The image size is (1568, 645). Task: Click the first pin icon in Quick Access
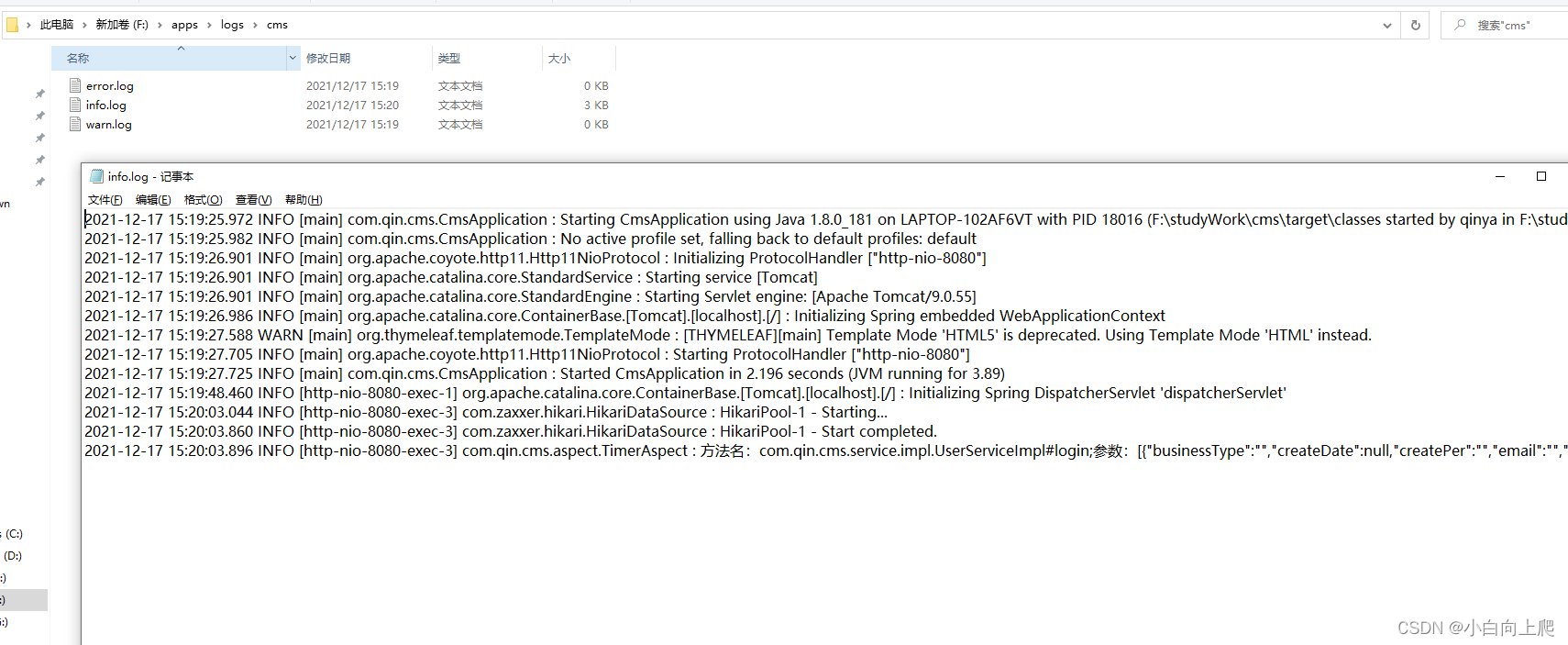39,94
